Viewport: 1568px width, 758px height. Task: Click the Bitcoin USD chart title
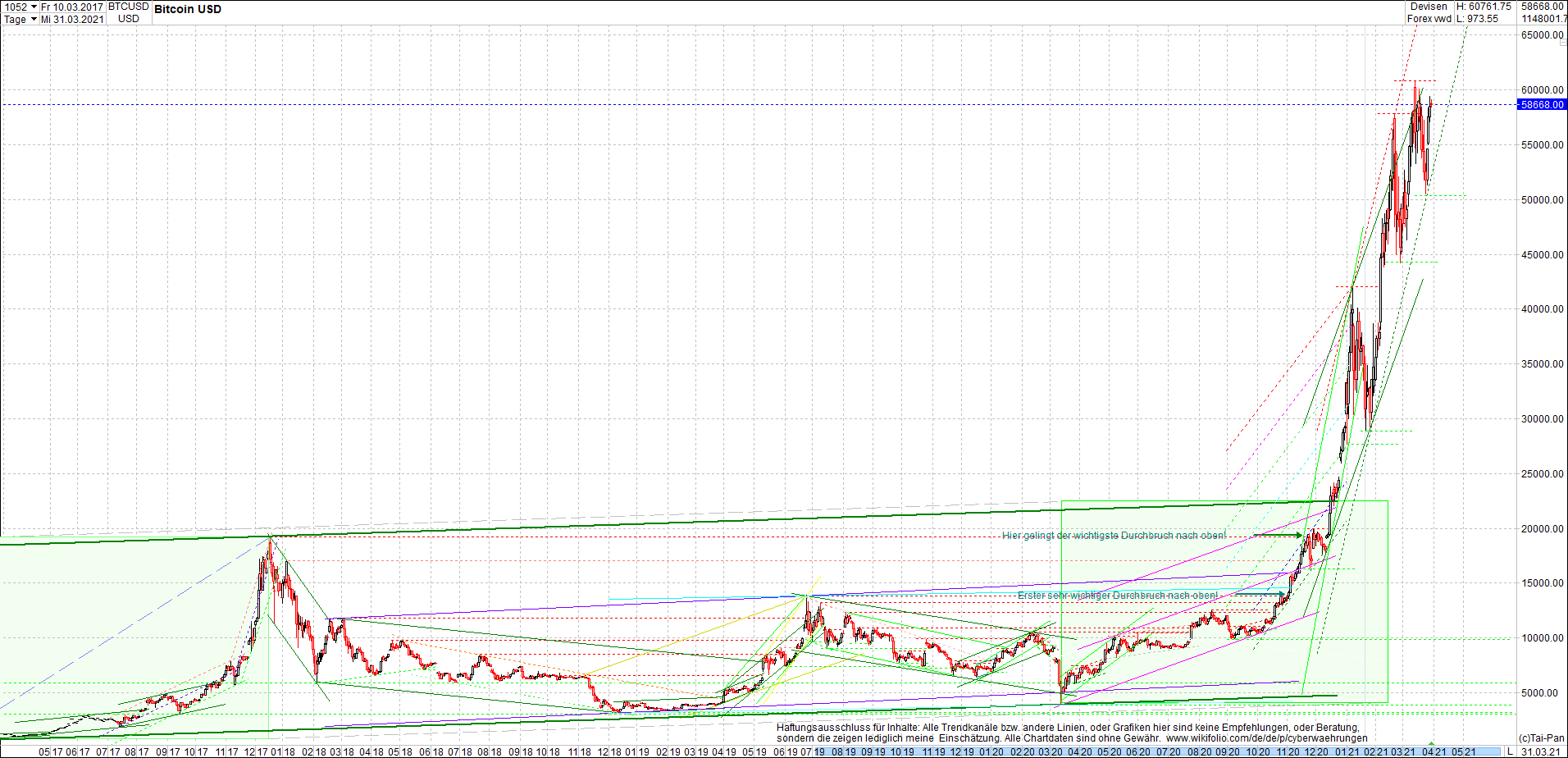click(x=188, y=9)
